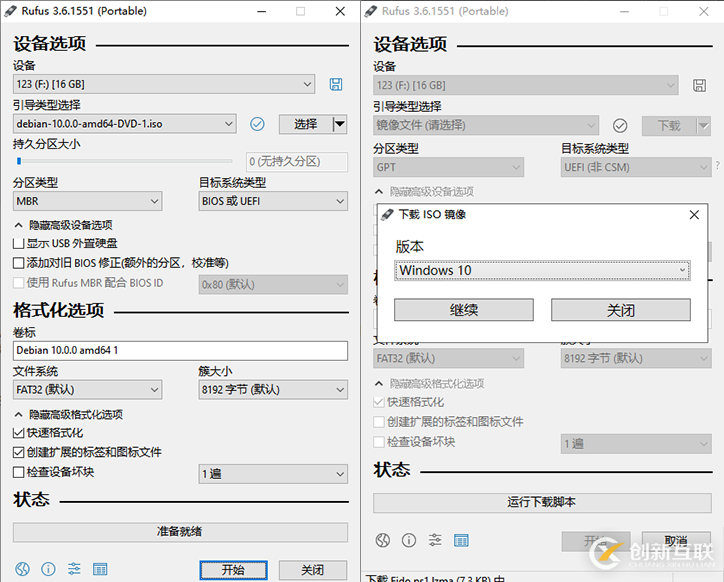Open device dropdown 123 (F:) in right window
The image size is (724, 582).
click(525, 85)
